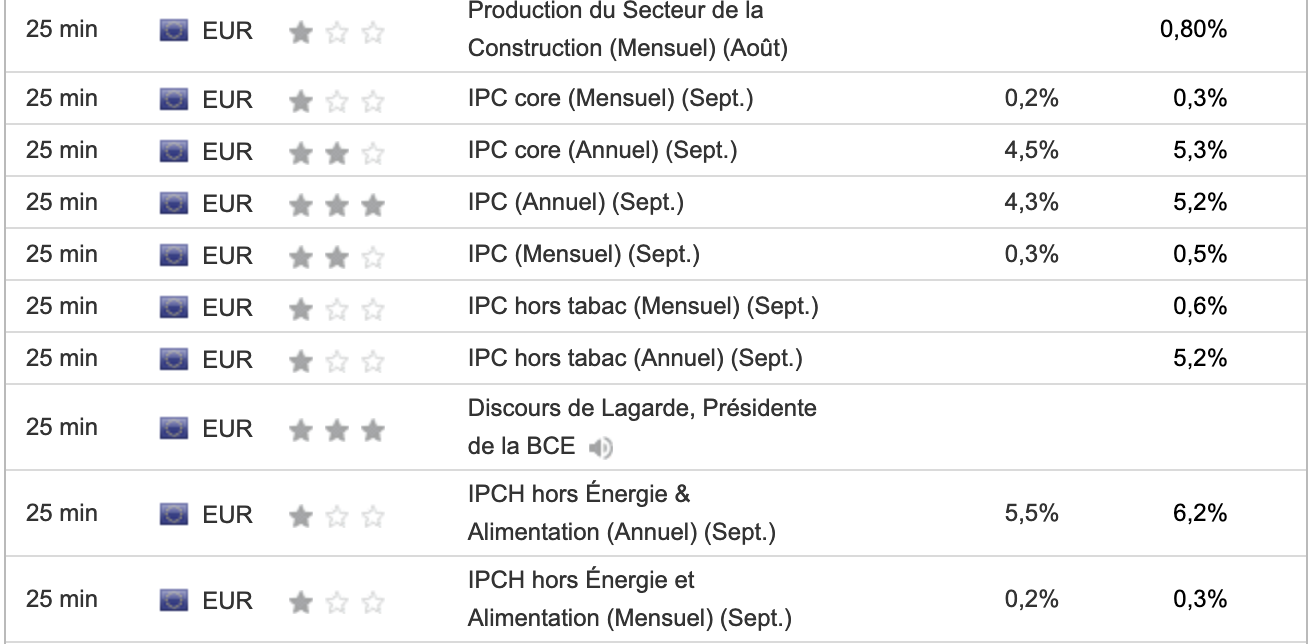
Task: Click the star rating for IPC core (Annuel)
Action: coord(336,152)
